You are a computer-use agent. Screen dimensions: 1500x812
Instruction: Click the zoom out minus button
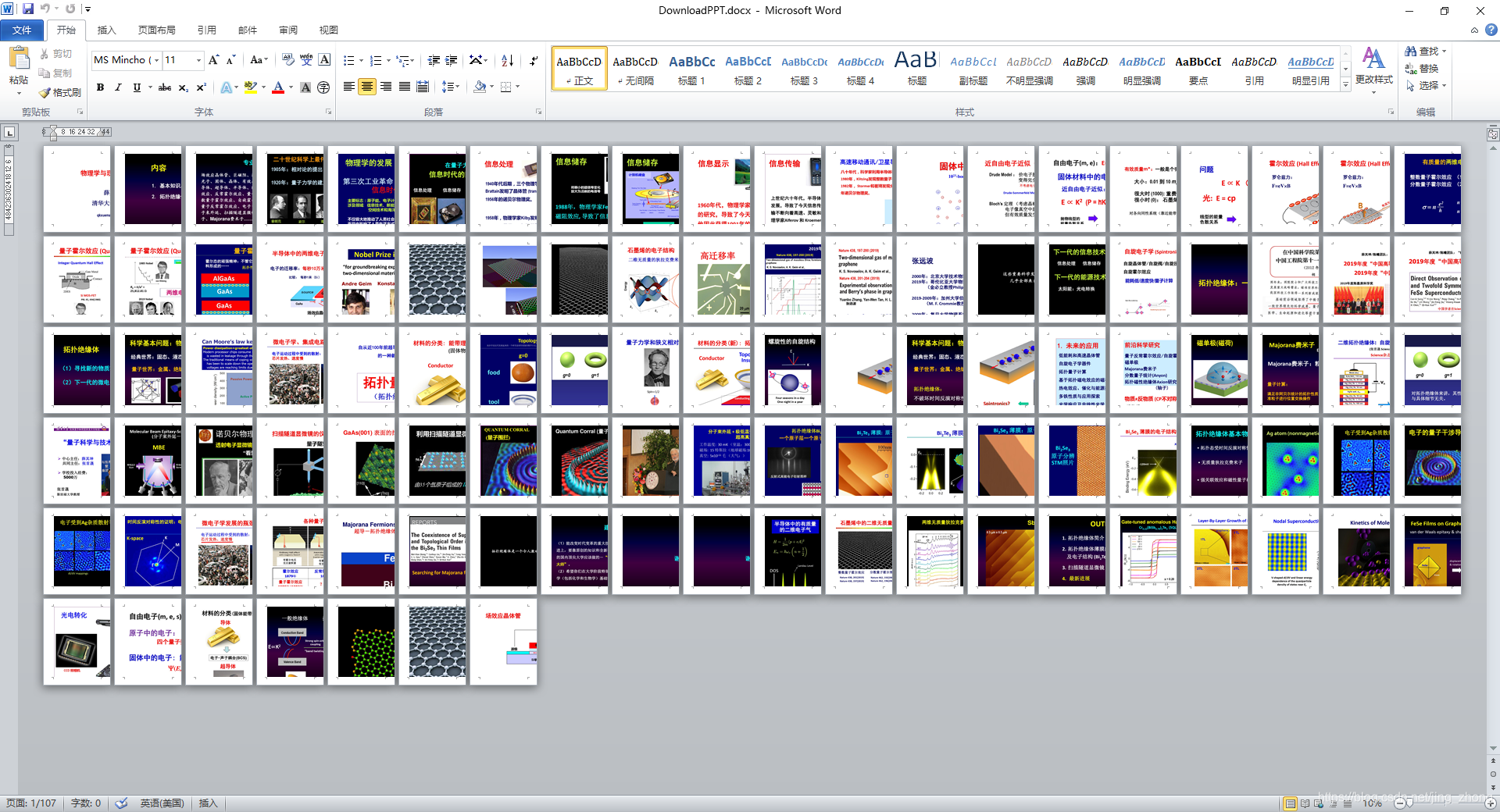point(1400,803)
